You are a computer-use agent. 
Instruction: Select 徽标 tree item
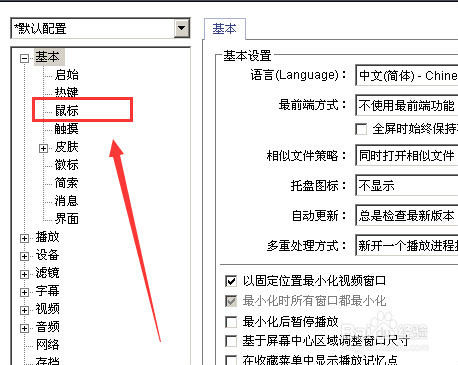click(67, 165)
